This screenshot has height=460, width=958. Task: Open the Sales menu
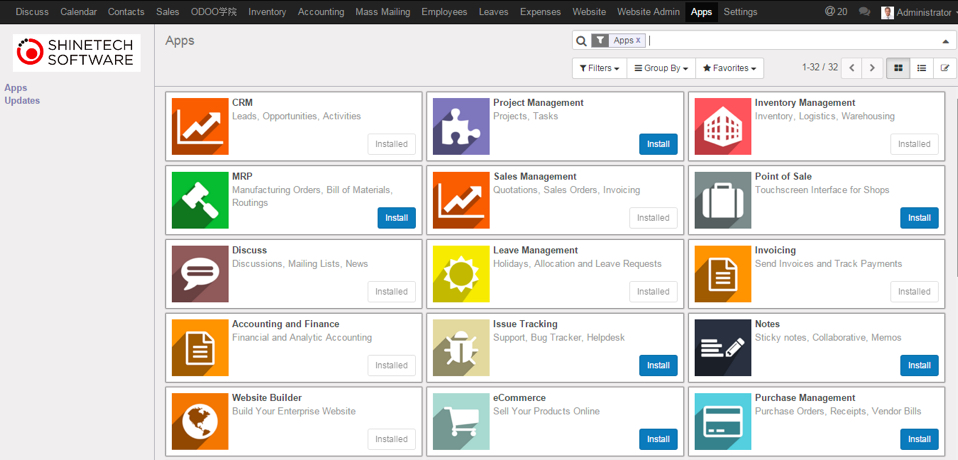pos(167,12)
